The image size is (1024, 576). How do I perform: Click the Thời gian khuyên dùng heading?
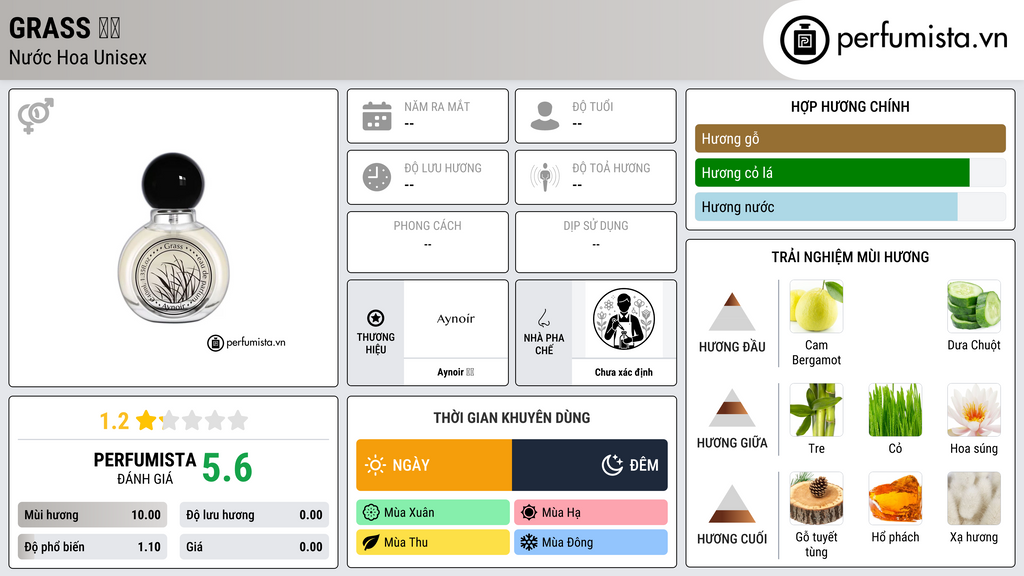(512, 418)
